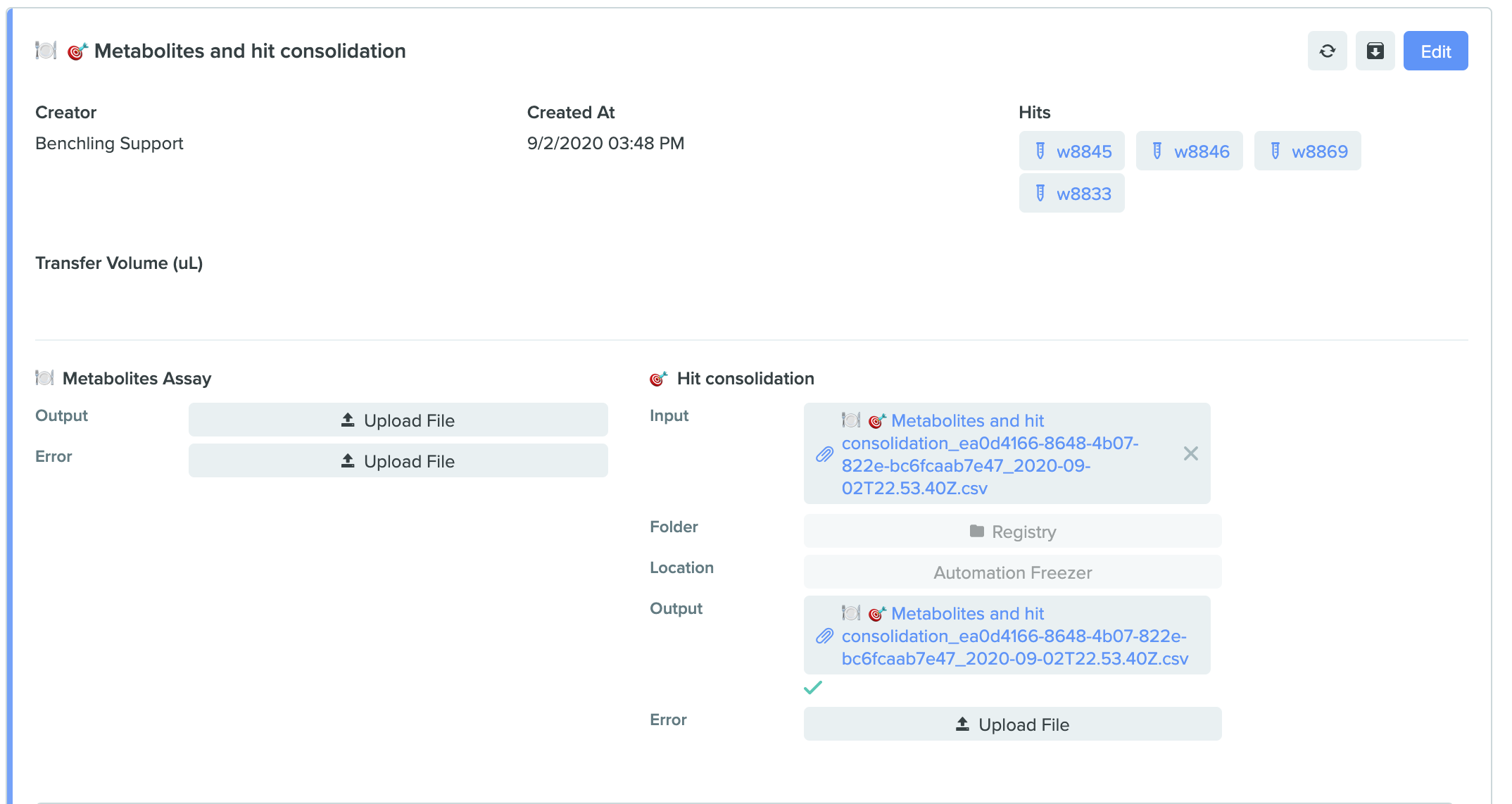Upload file for Hit consolidation Error

(1012, 724)
